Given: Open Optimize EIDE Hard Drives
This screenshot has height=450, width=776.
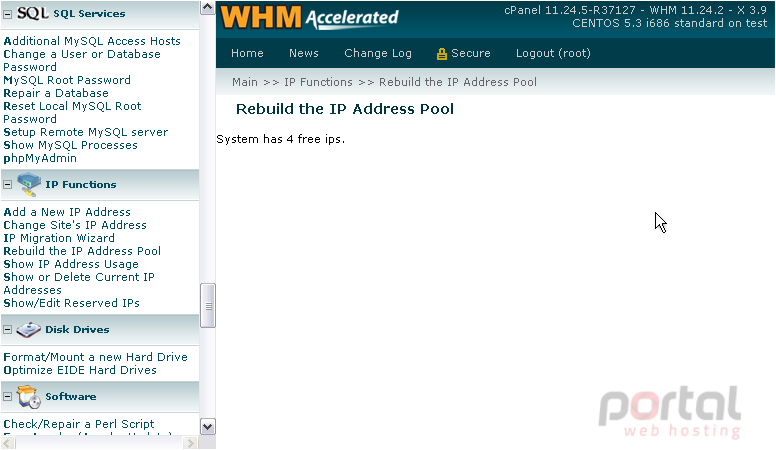Looking at the screenshot, I should 80,370.
